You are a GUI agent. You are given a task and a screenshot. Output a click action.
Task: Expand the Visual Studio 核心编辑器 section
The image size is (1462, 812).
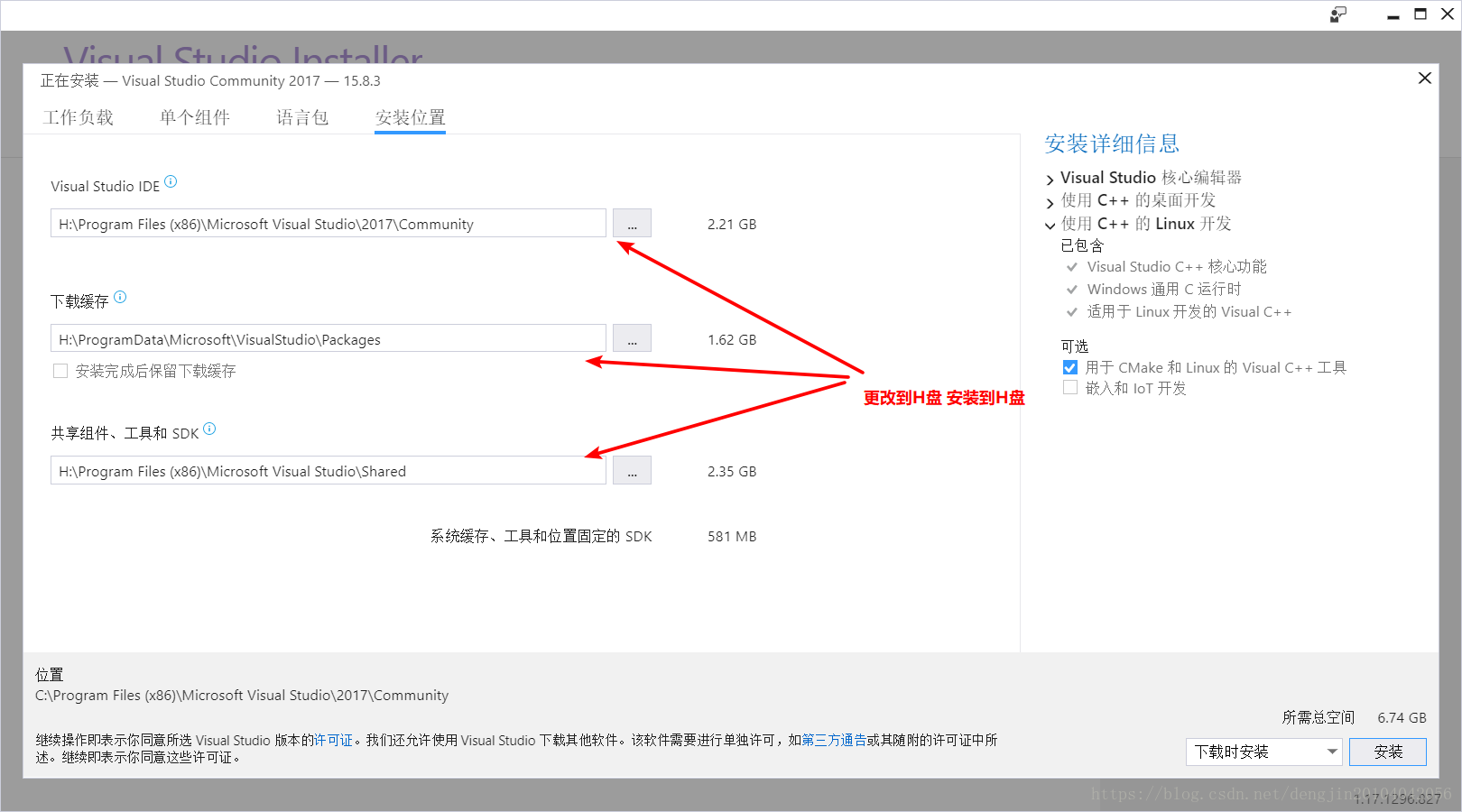1050,180
